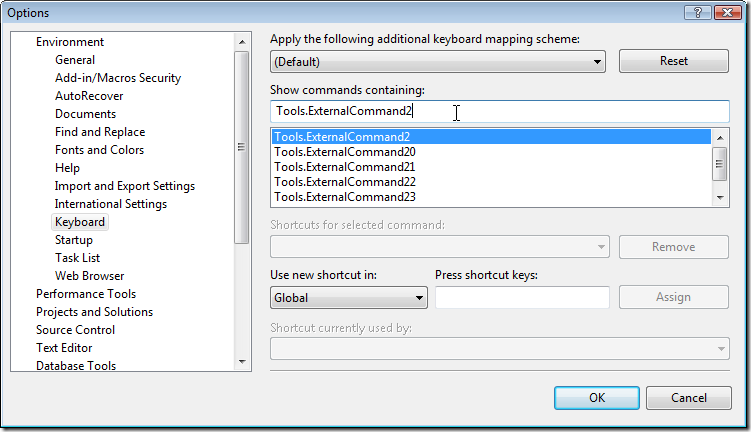Open the keyboard mapping scheme dropdown
This screenshot has height=432, width=751.
tap(437, 61)
